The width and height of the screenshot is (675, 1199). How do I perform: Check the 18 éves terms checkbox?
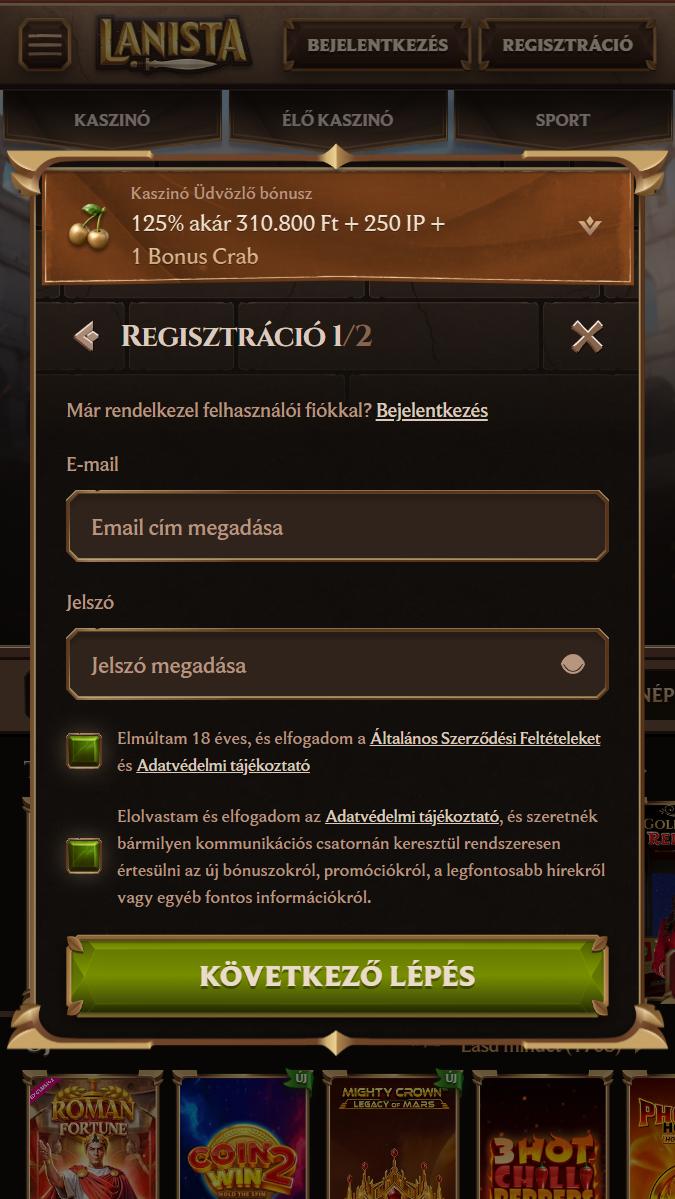(x=84, y=751)
